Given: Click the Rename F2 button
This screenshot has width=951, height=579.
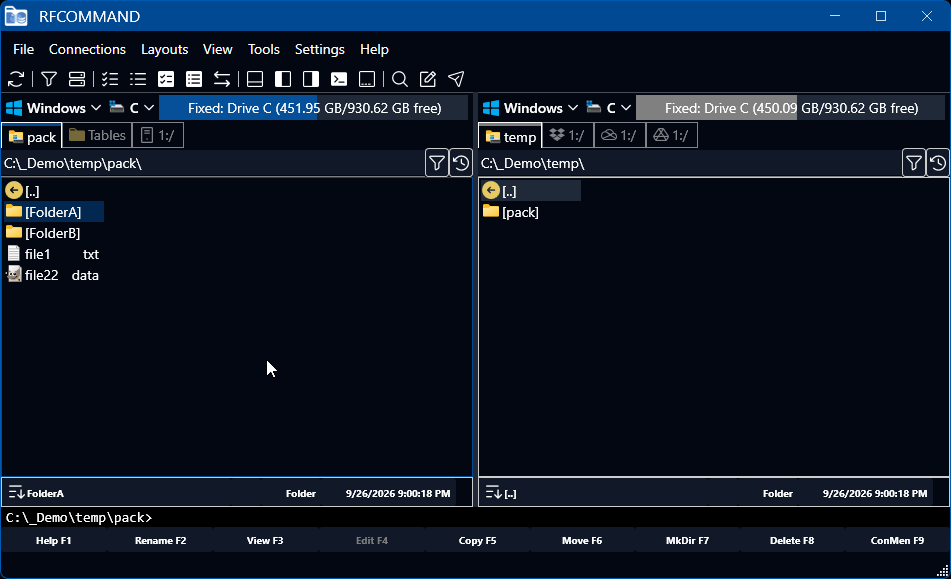Looking at the screenshot, I should 160,540.
